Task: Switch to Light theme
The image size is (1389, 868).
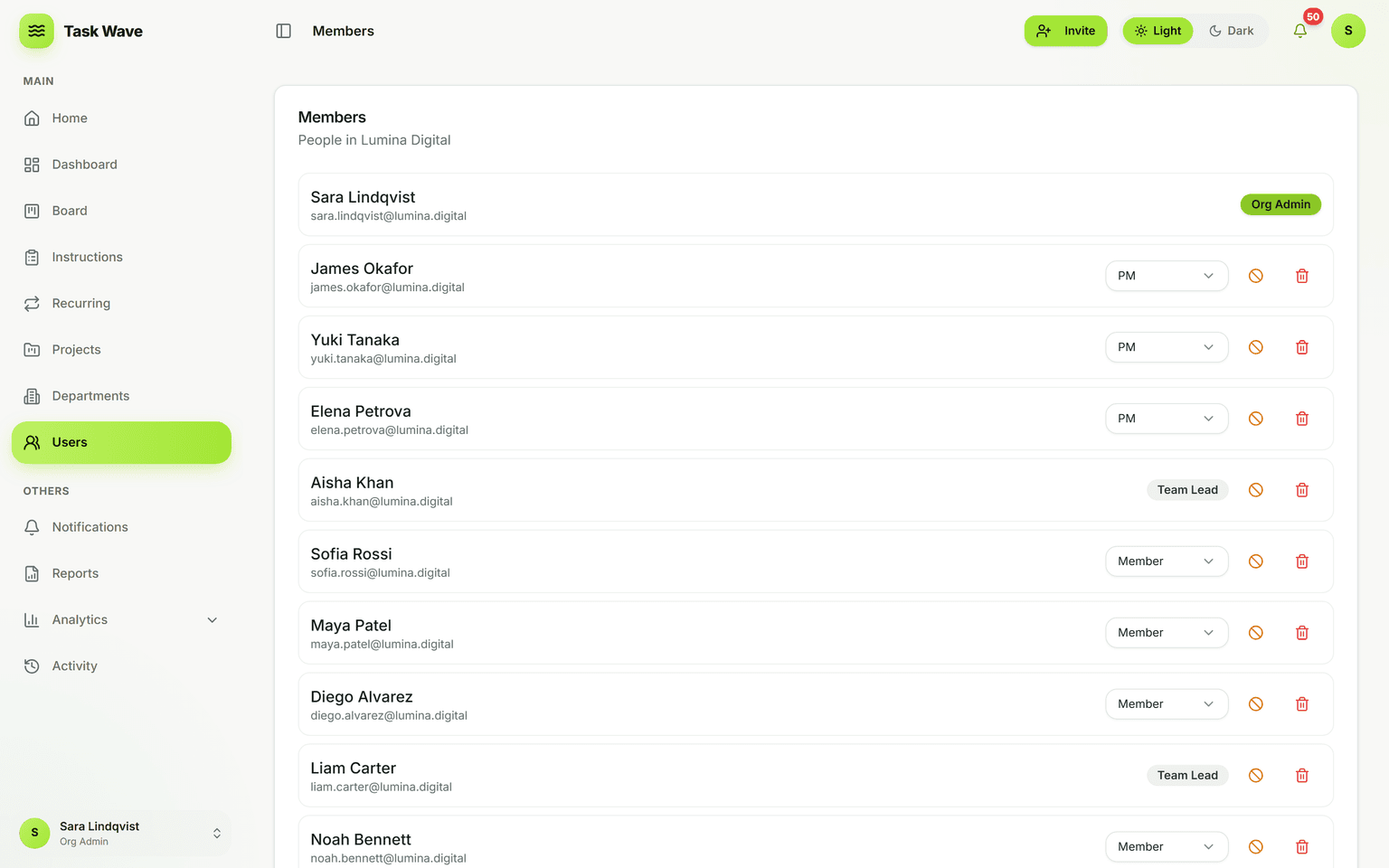Action: pyautogui.click(x=1158, y=31)
